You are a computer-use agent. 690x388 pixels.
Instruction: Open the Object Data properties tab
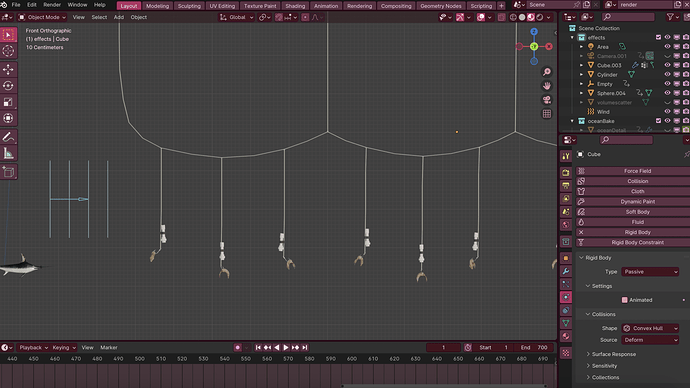click(x=566, y=323)
